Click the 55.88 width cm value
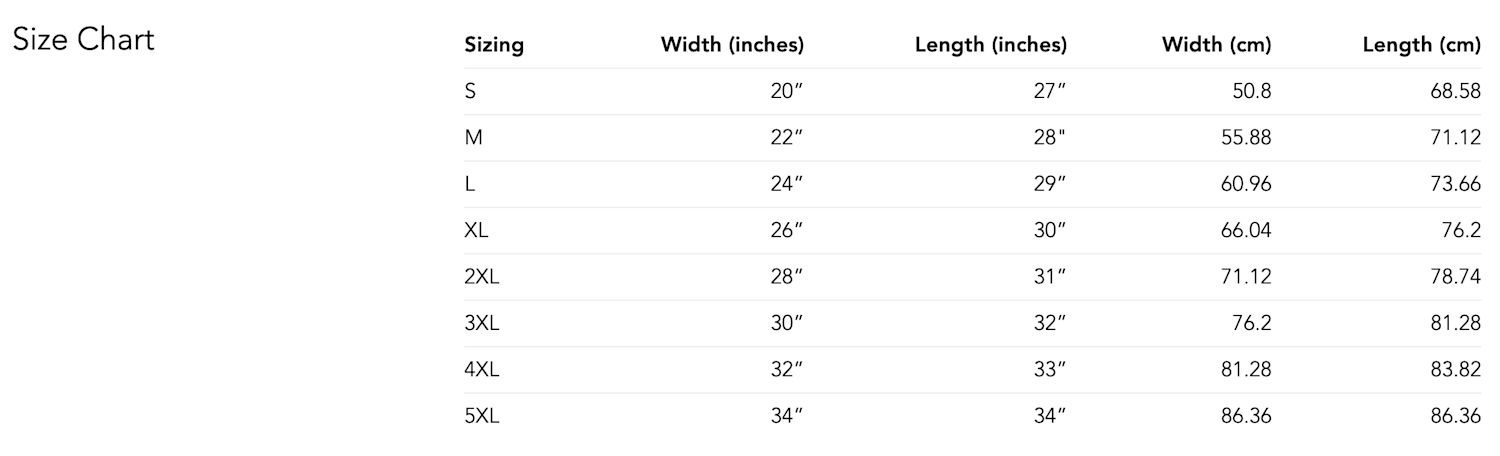This screenshot has height=456, width=1500. coord(1244,138)
